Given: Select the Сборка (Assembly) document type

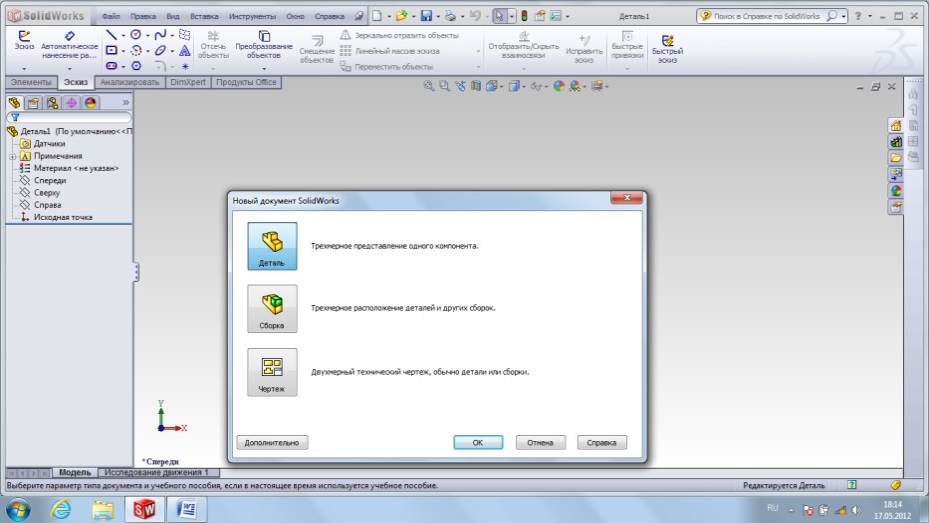Looking at the screenshot, I should coord(272,309).
